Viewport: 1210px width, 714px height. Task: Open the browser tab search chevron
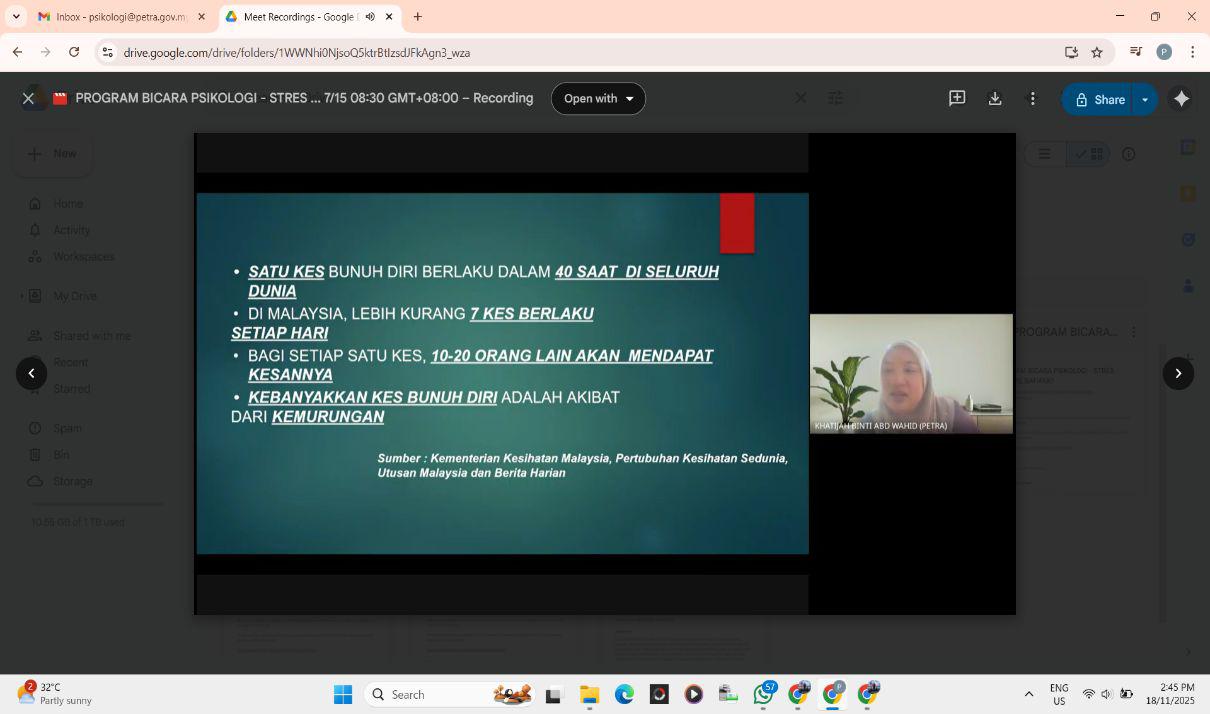coord(16,17)
